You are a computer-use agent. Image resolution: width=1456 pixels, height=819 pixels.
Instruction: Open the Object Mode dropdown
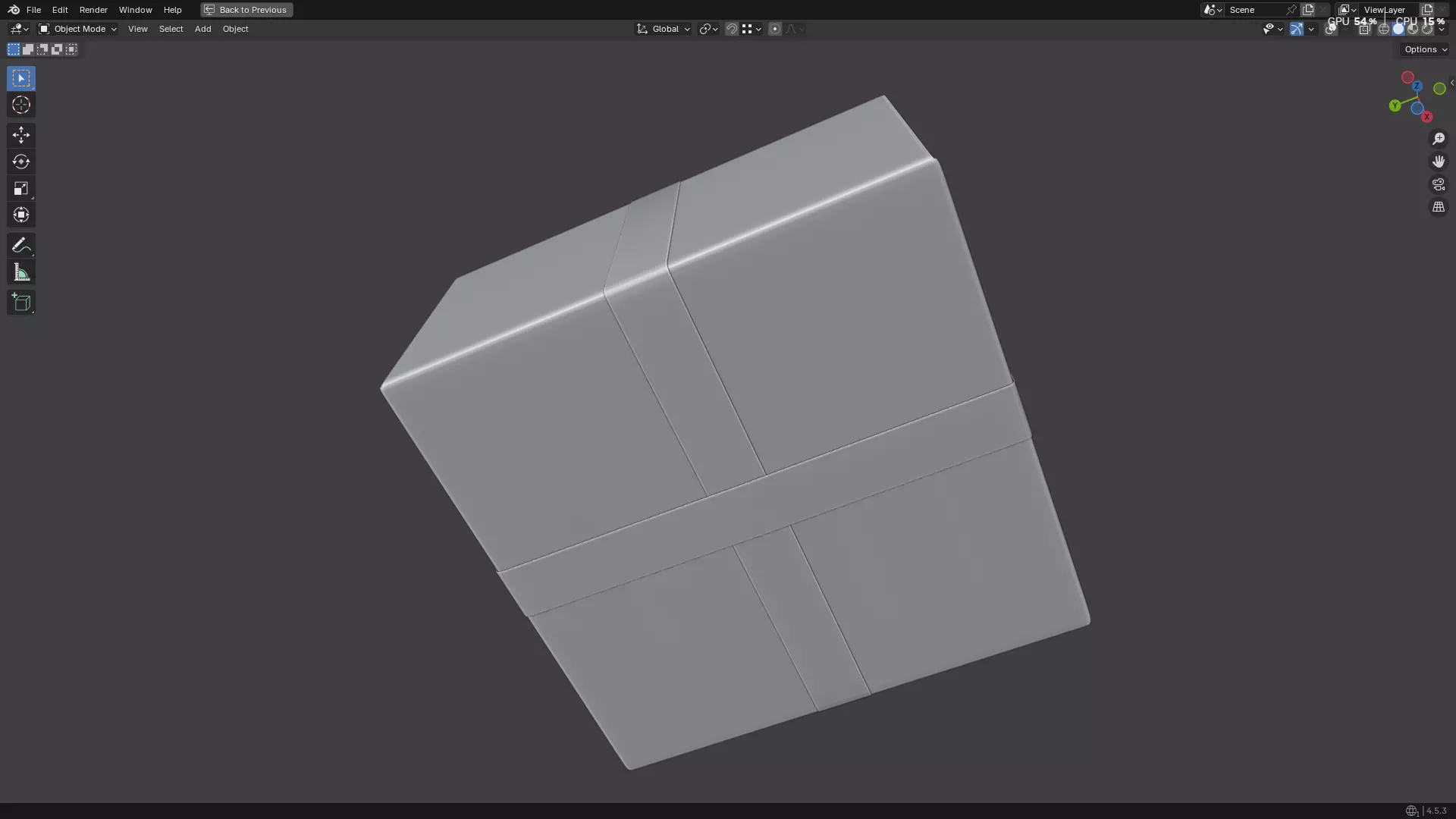[77, 29]
